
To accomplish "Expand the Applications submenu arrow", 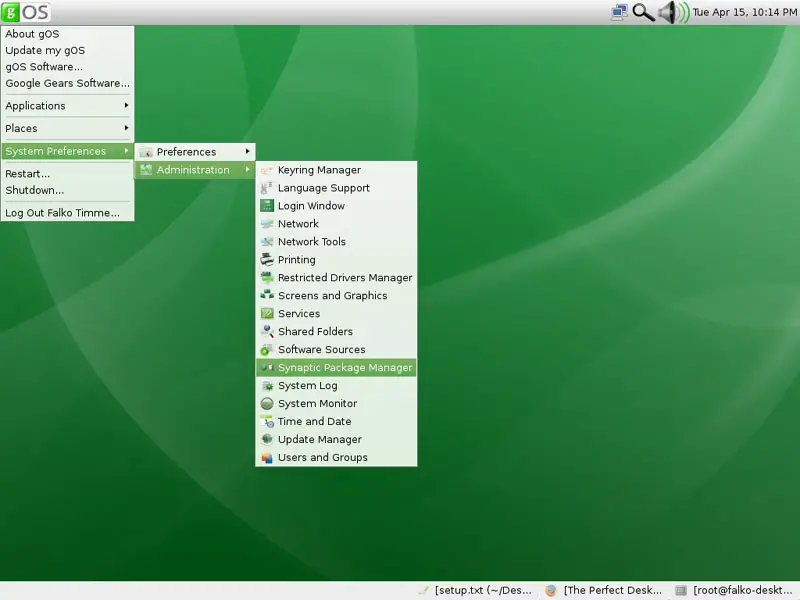I will tap(126, 105).
